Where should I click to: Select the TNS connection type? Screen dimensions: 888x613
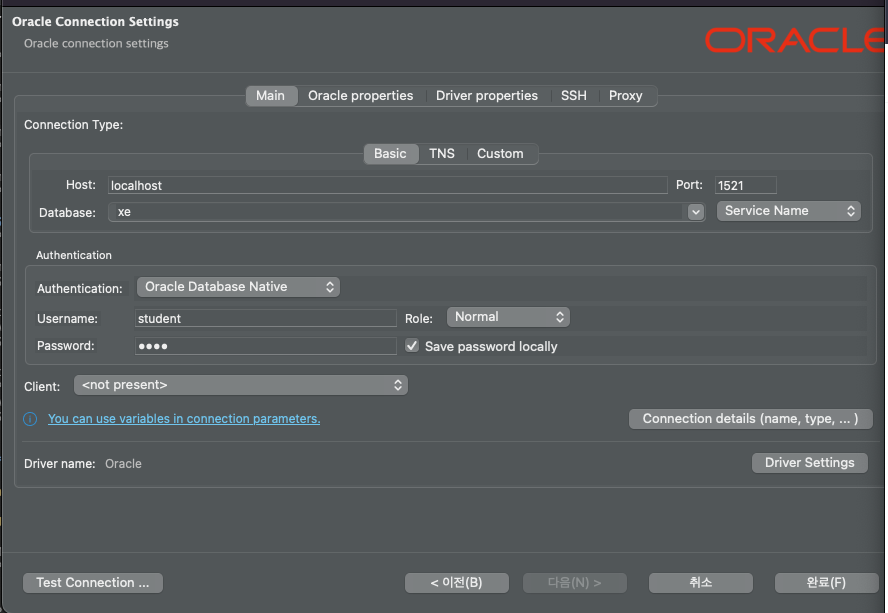coord(442,154)
